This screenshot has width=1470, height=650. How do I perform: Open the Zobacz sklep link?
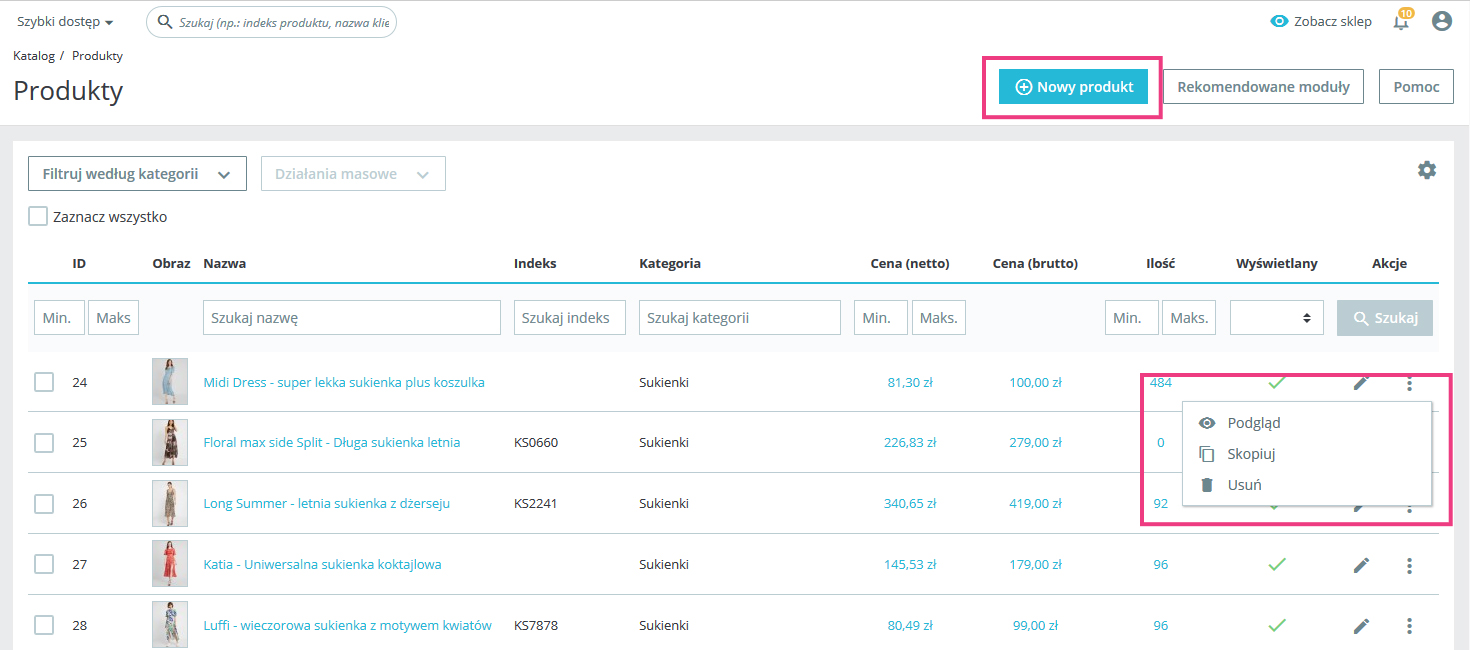(x=1321, y=21)
